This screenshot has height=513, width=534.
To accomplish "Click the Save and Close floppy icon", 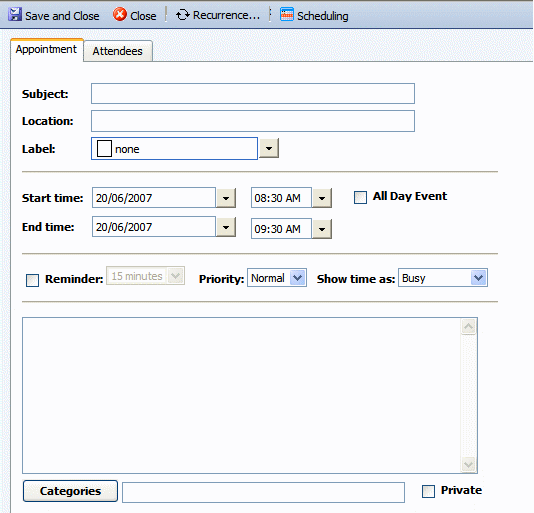I will click(15, 15).
